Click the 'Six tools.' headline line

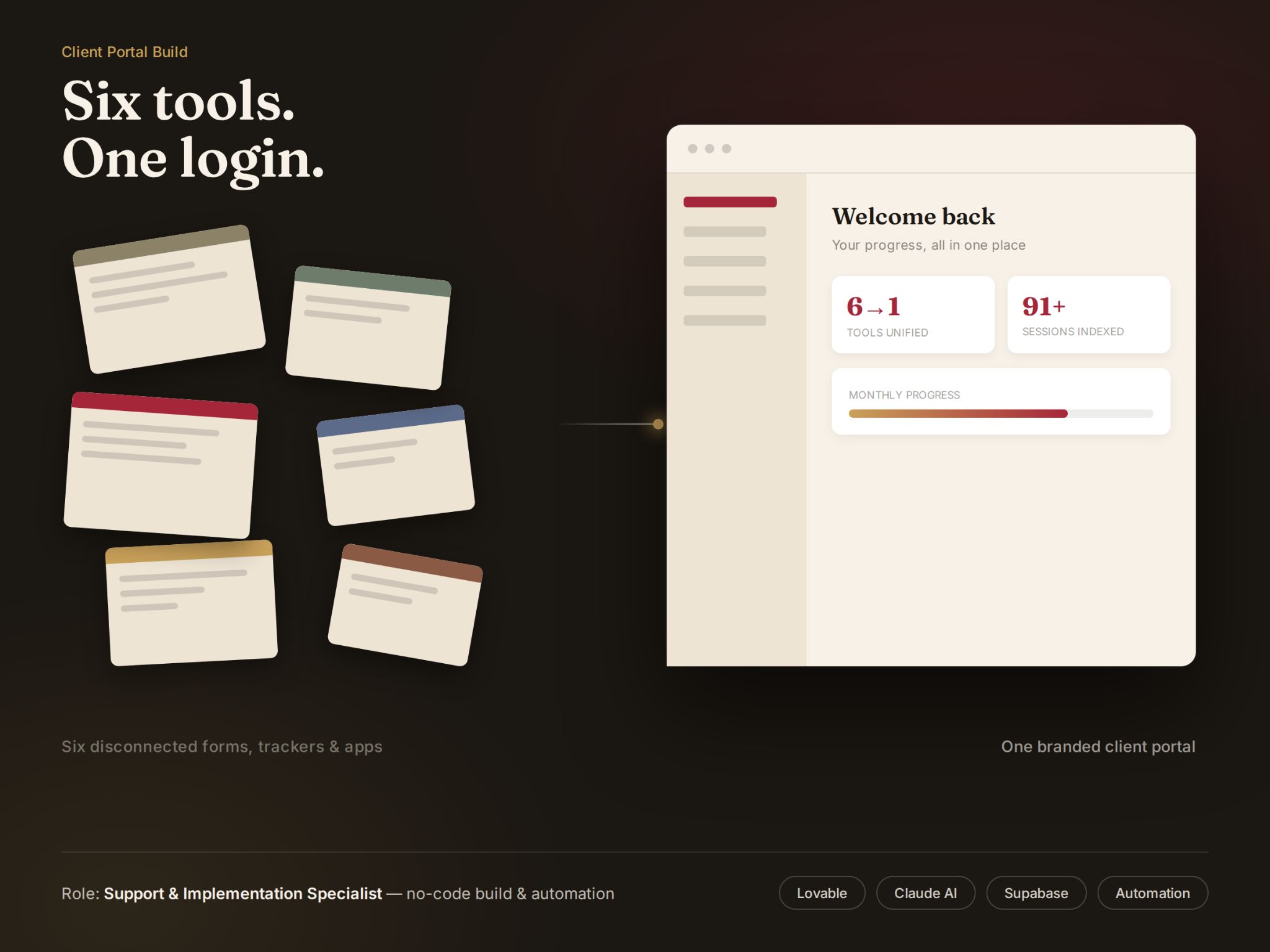click(x=179, y=101)
